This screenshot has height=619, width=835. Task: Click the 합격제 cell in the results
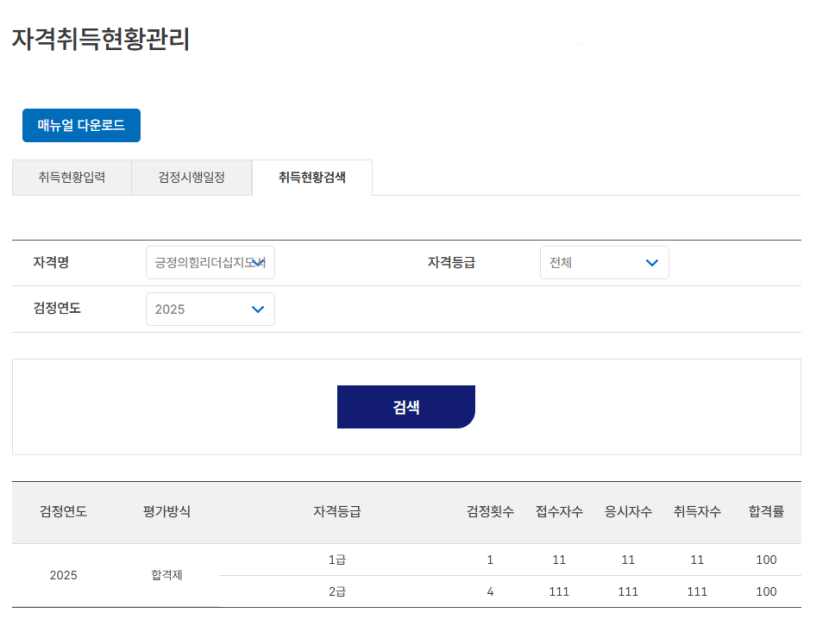pos(166,576)
